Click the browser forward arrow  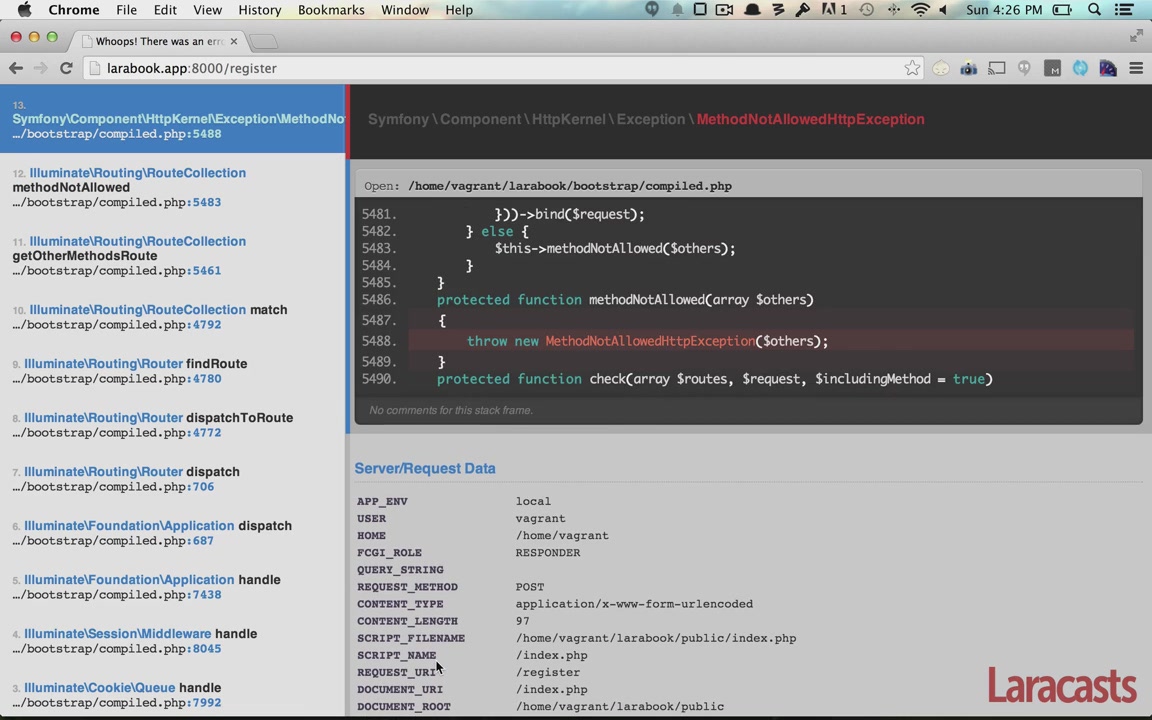(x=40, y=68)
